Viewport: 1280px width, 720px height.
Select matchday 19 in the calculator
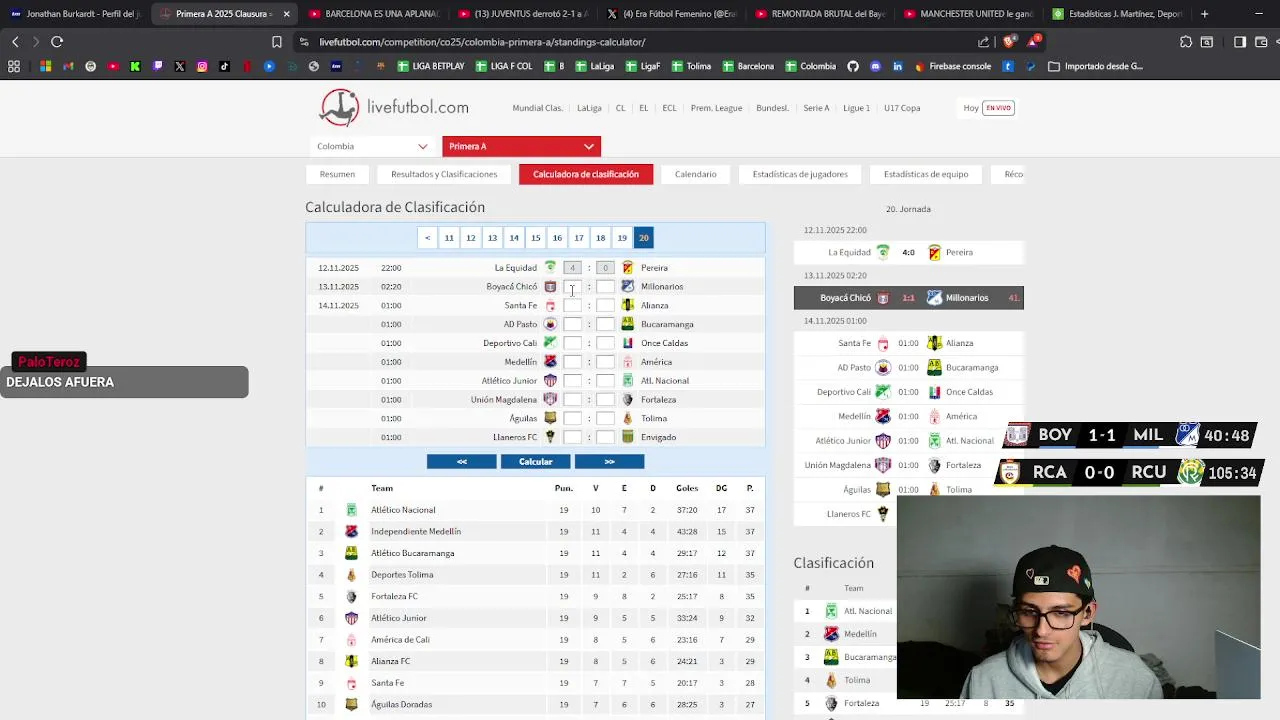coord(622,238)
